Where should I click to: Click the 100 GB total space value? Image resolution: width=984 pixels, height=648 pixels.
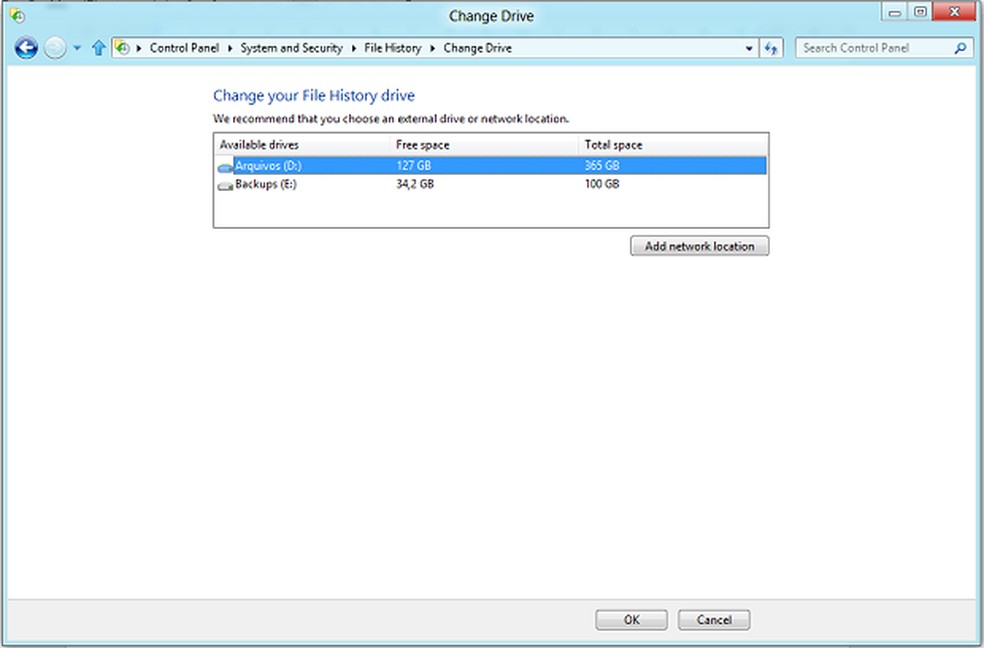pos(602,184)
